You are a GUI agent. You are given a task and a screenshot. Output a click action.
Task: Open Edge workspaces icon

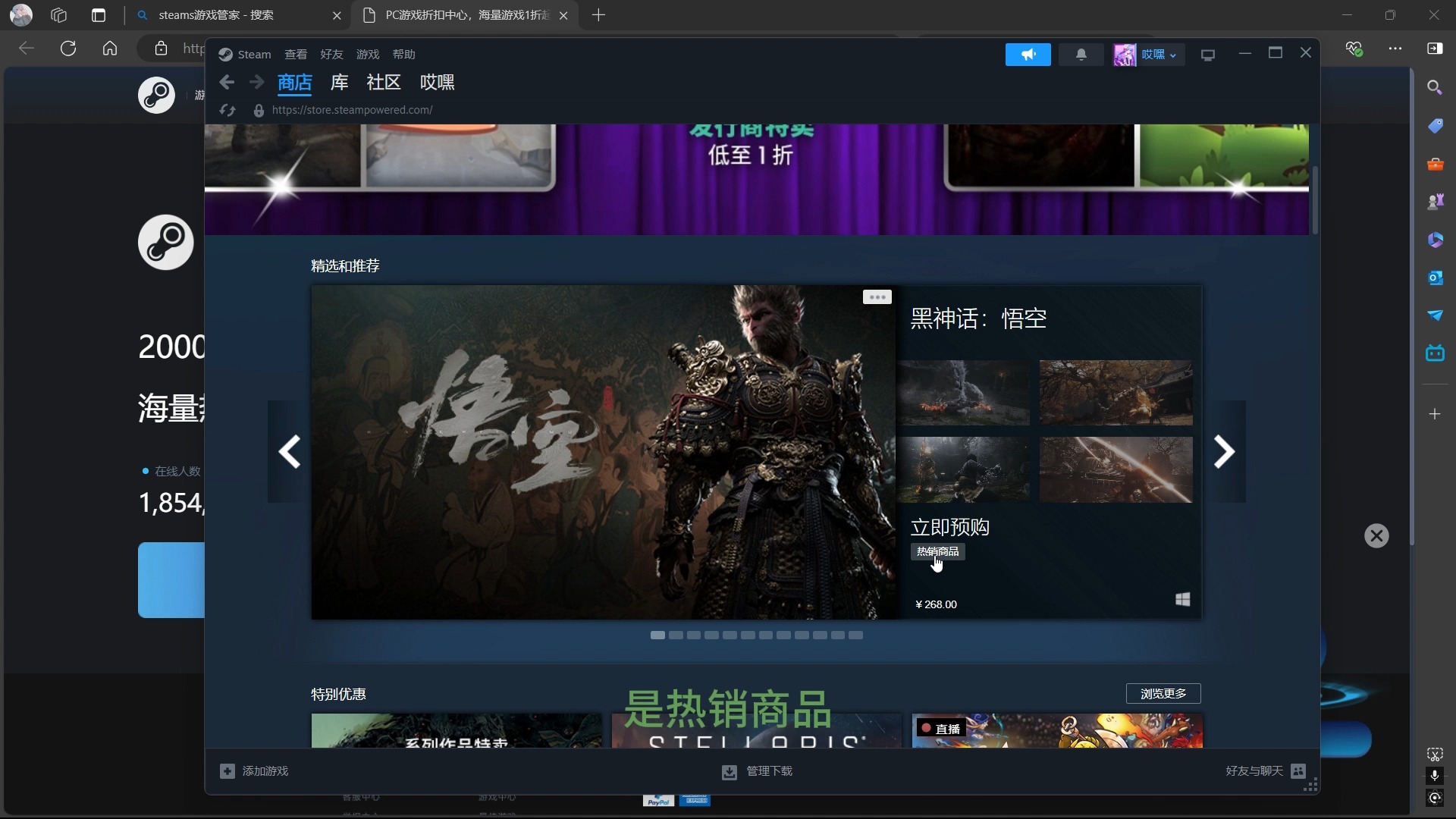[59, 15]
